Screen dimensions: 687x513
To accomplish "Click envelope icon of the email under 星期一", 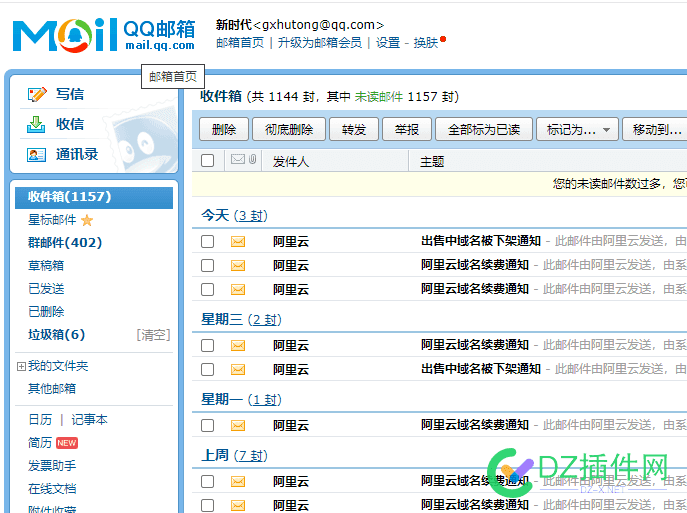I will (238, 425).
